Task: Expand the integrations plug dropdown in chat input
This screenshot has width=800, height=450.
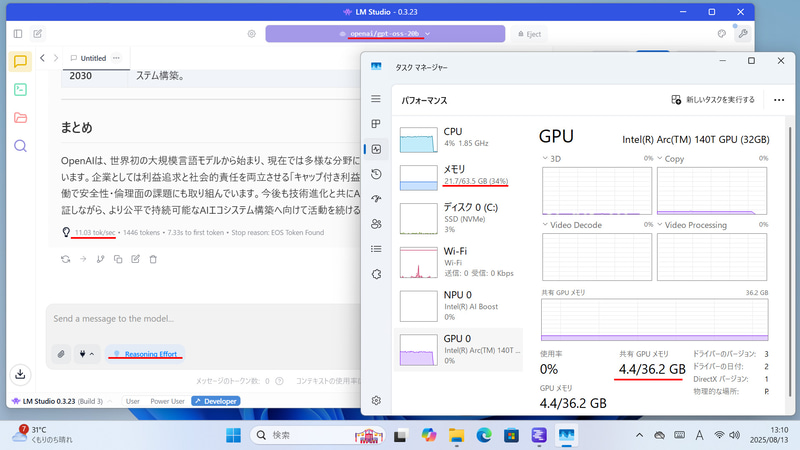Action: coord(87,354)
